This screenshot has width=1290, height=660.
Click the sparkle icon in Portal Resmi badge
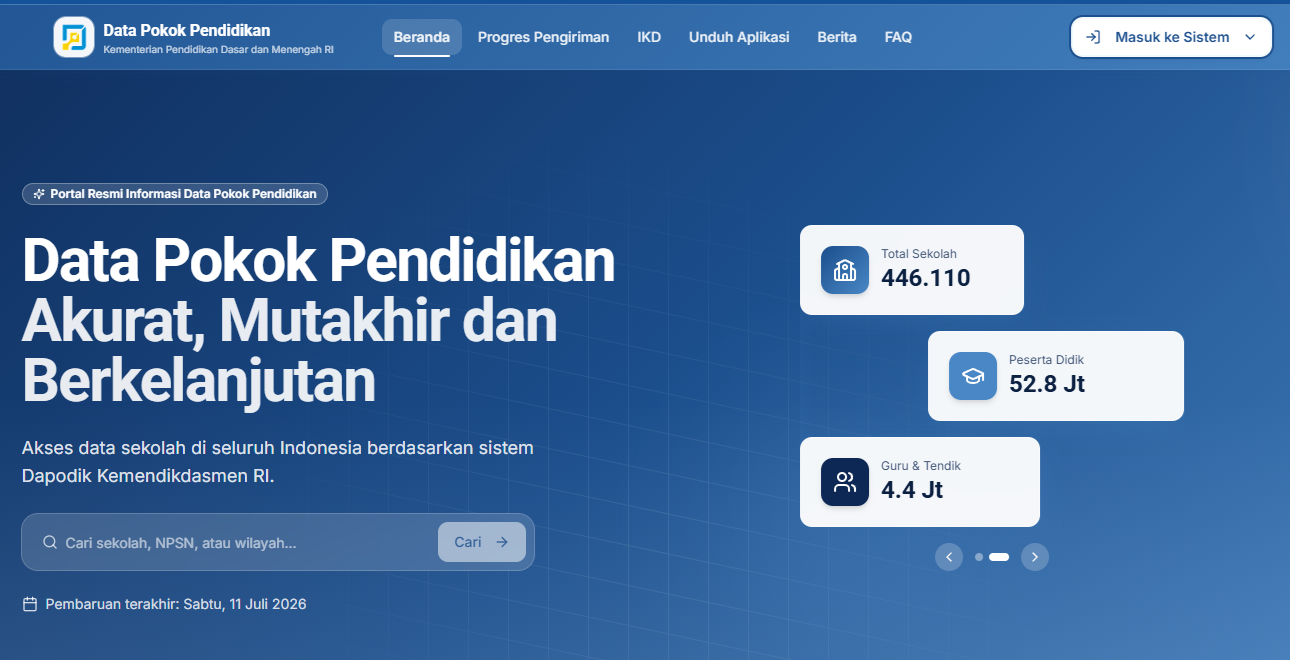pos(39,194)
